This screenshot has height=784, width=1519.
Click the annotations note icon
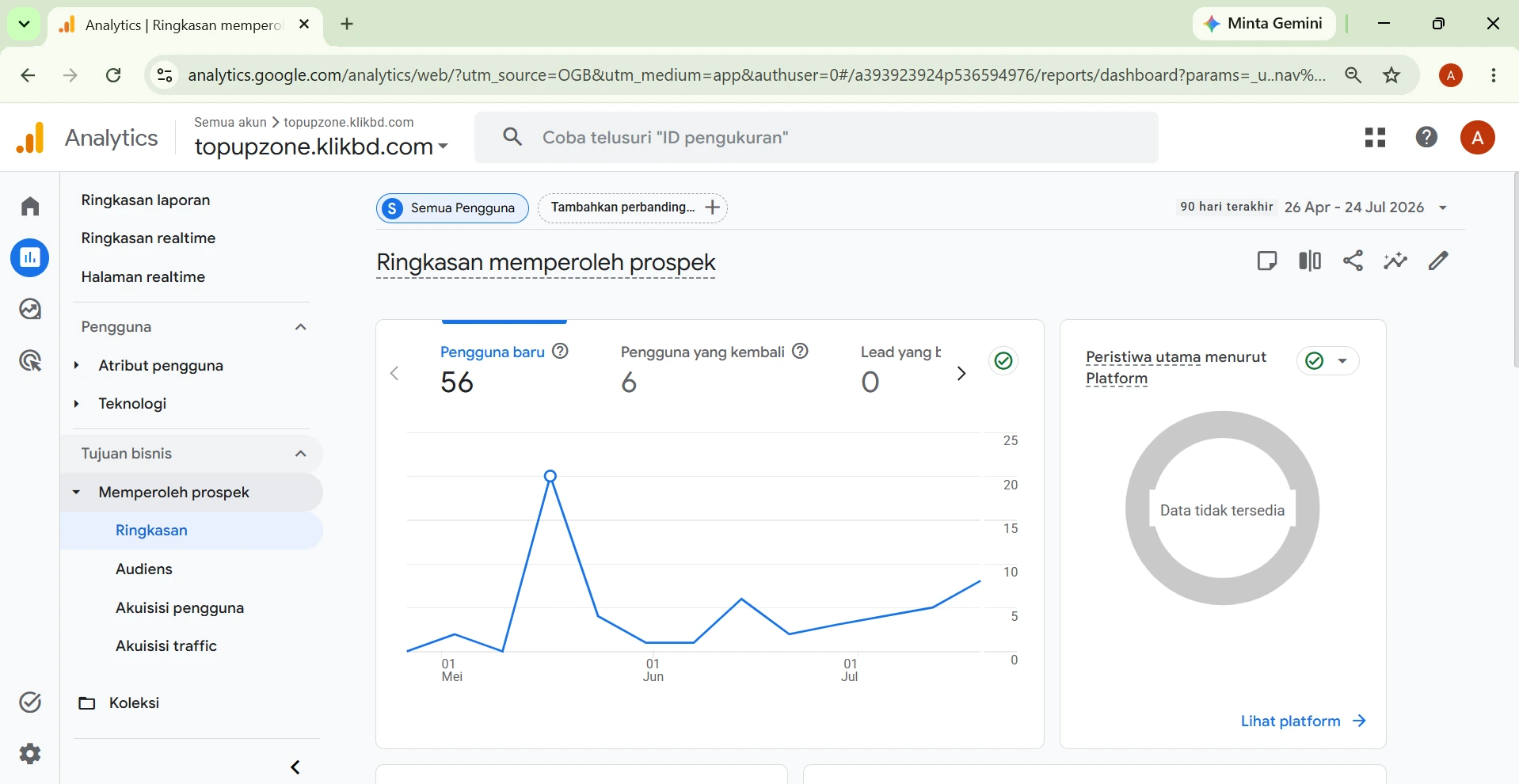pos(1267,261)
